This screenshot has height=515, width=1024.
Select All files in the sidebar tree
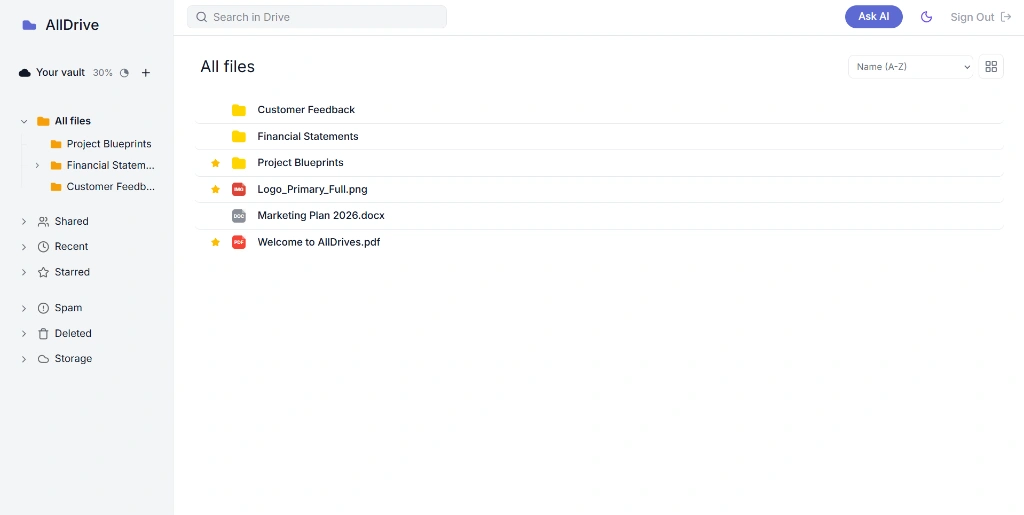(72, 121)
